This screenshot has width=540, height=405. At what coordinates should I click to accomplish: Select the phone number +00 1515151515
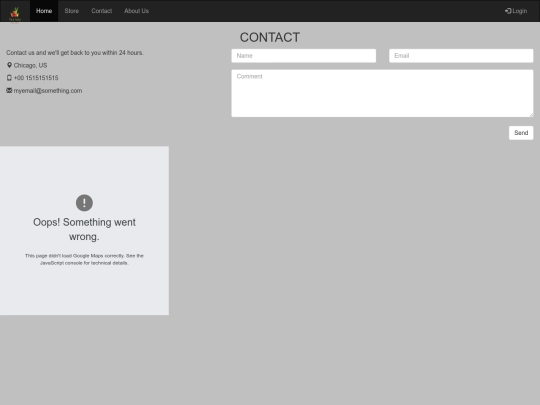(36, 78)
